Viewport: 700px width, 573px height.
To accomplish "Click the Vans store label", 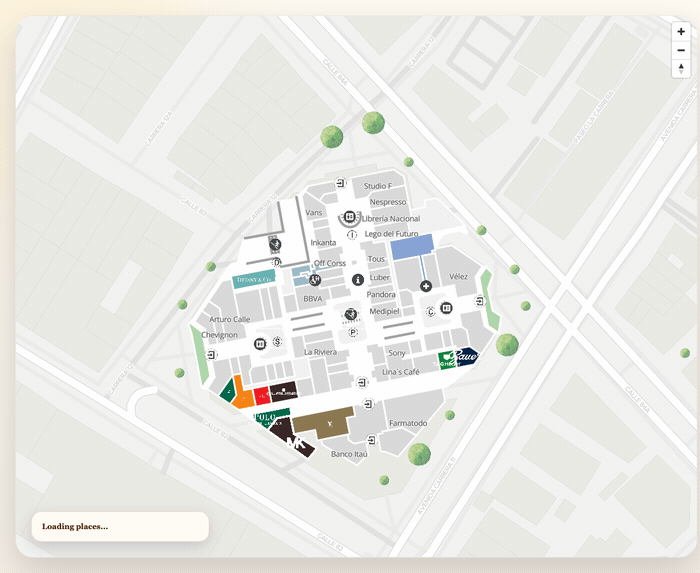I will [313, 212].
